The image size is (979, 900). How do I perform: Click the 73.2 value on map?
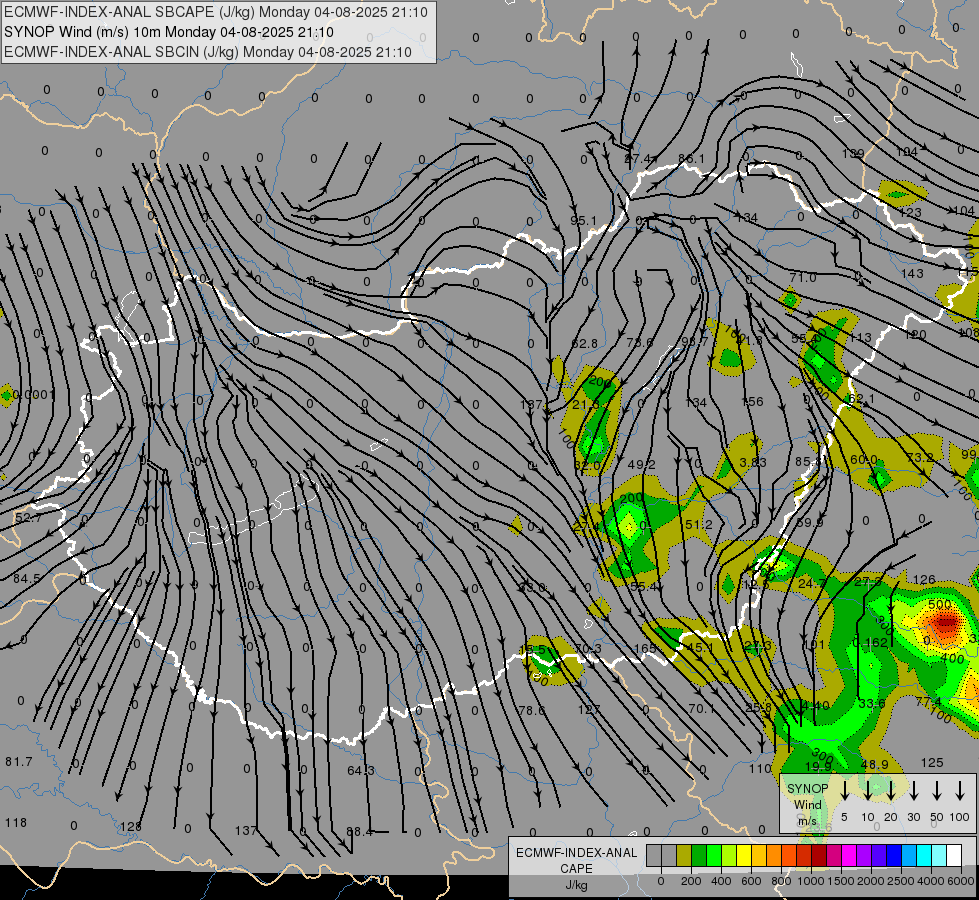click(920, 457)
